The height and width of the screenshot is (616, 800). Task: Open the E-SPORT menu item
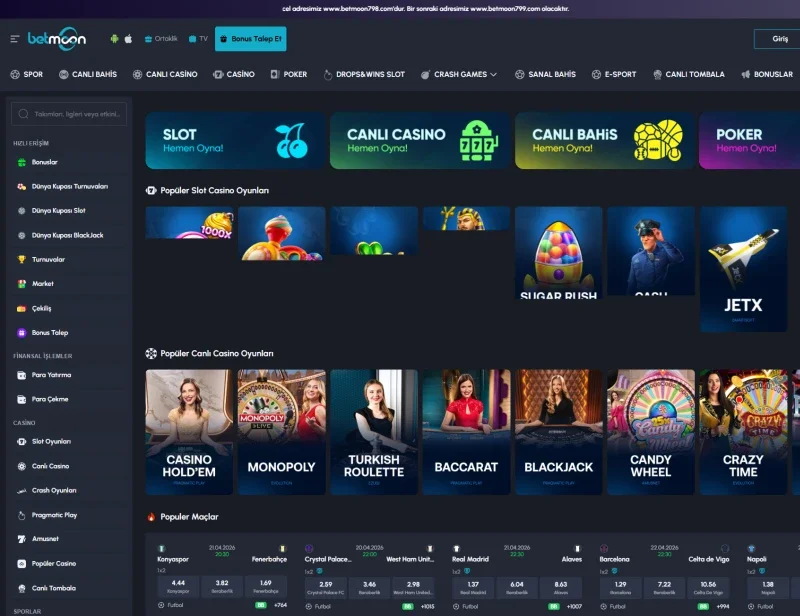coord(614,75)
